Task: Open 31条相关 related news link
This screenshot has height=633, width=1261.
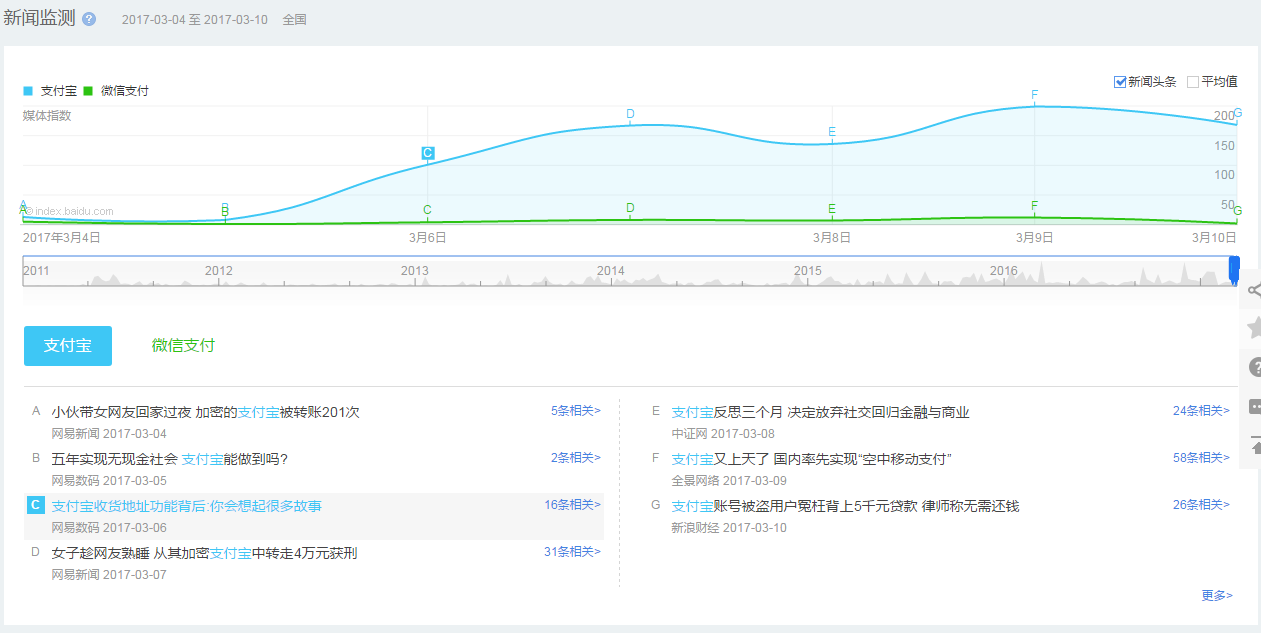Action: point(573,551)
